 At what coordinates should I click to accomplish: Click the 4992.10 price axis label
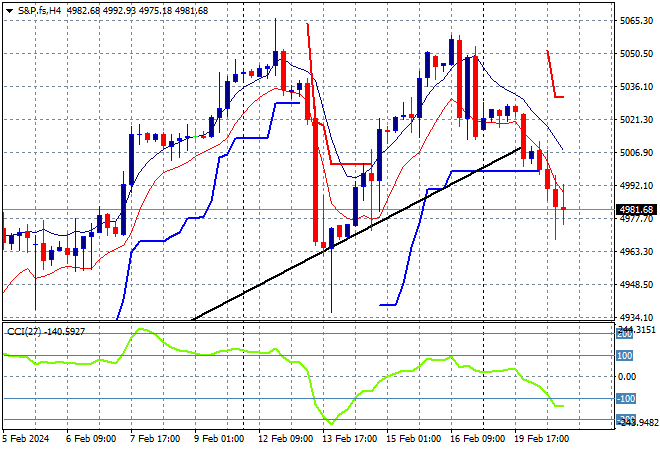636,186
